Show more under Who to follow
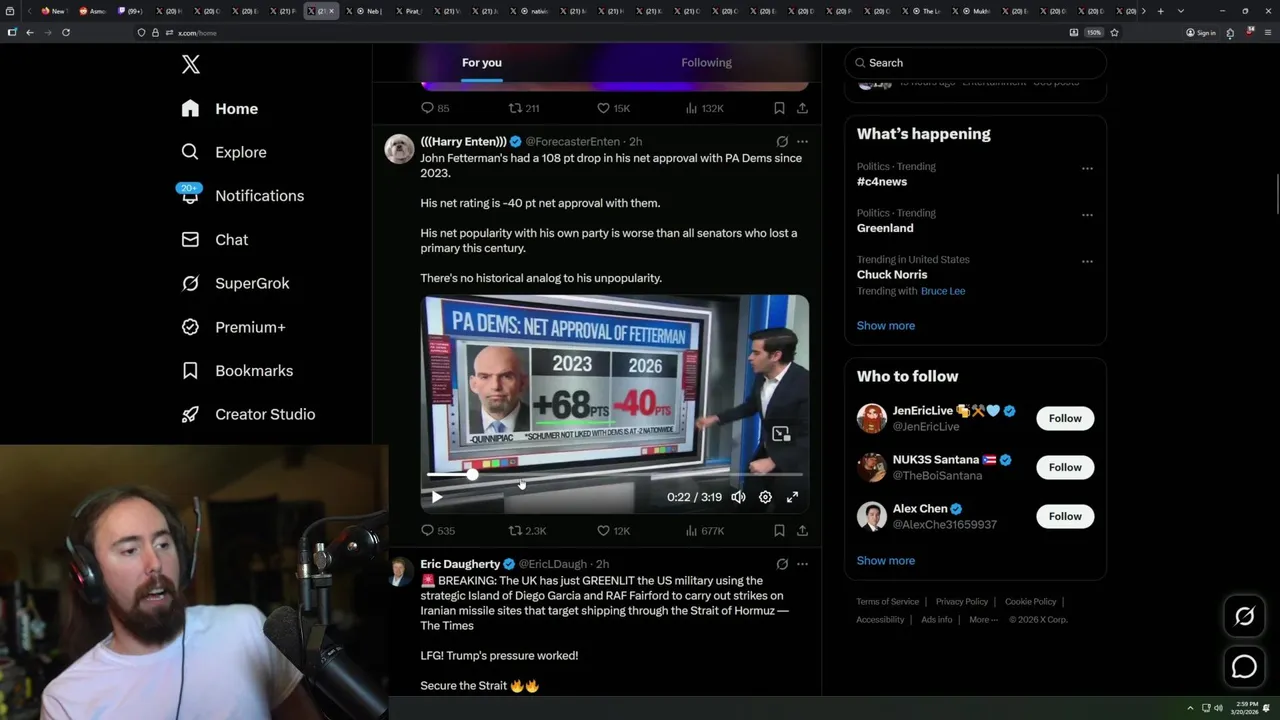1280x720 pixels. tap(886, 561)
